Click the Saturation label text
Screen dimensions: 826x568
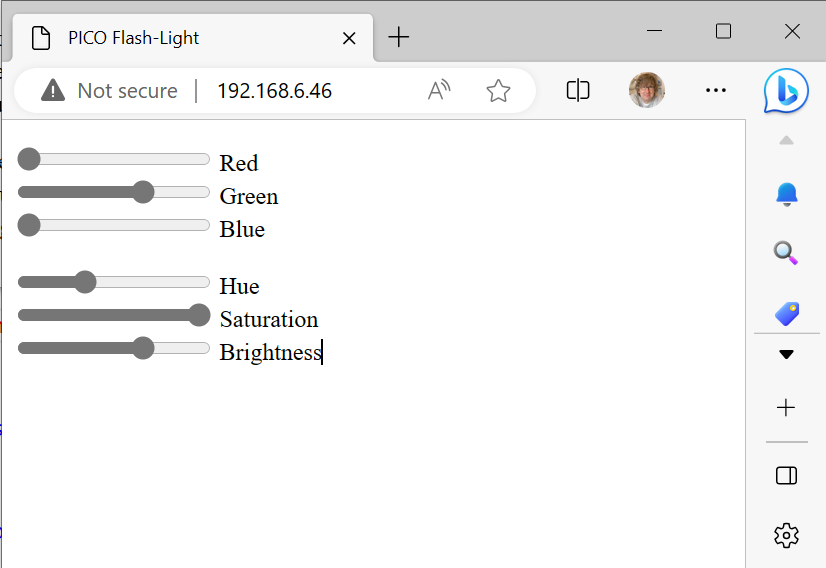click(269, 319)
